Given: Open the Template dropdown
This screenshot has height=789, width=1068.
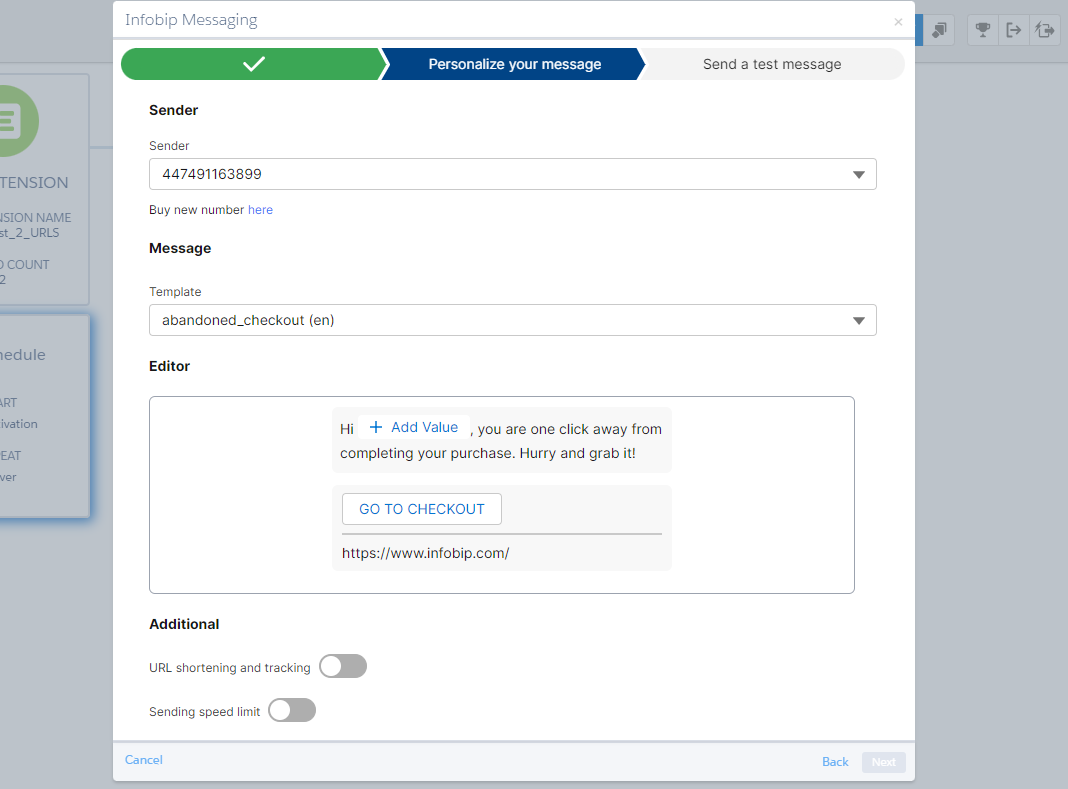Looking at the screenshot, I should (x=512, y=320).
